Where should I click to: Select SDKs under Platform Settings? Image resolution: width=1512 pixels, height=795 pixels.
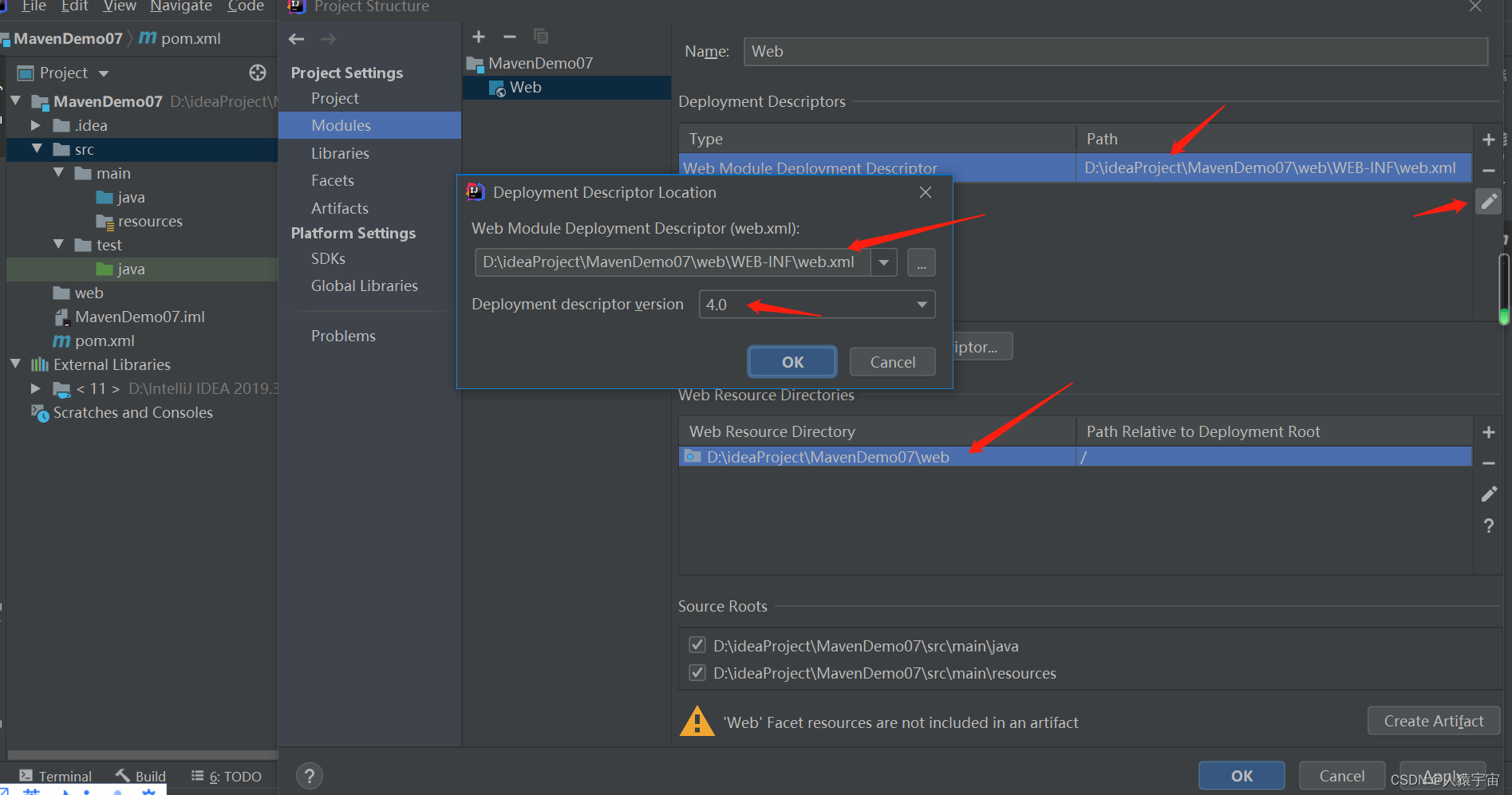(x=328, y=258)
